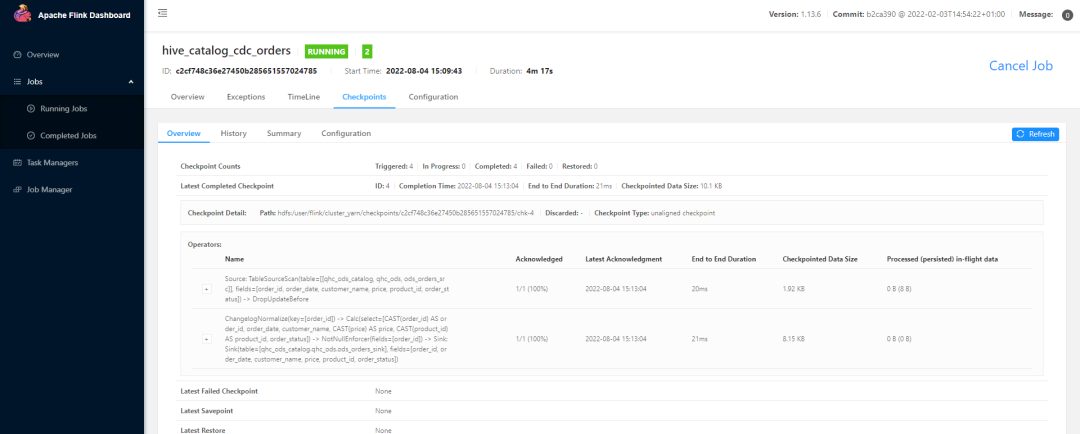The image size is (1080, 434).
Task: Switch to the Exceptions tab
Action: click(x=246, y=97)
